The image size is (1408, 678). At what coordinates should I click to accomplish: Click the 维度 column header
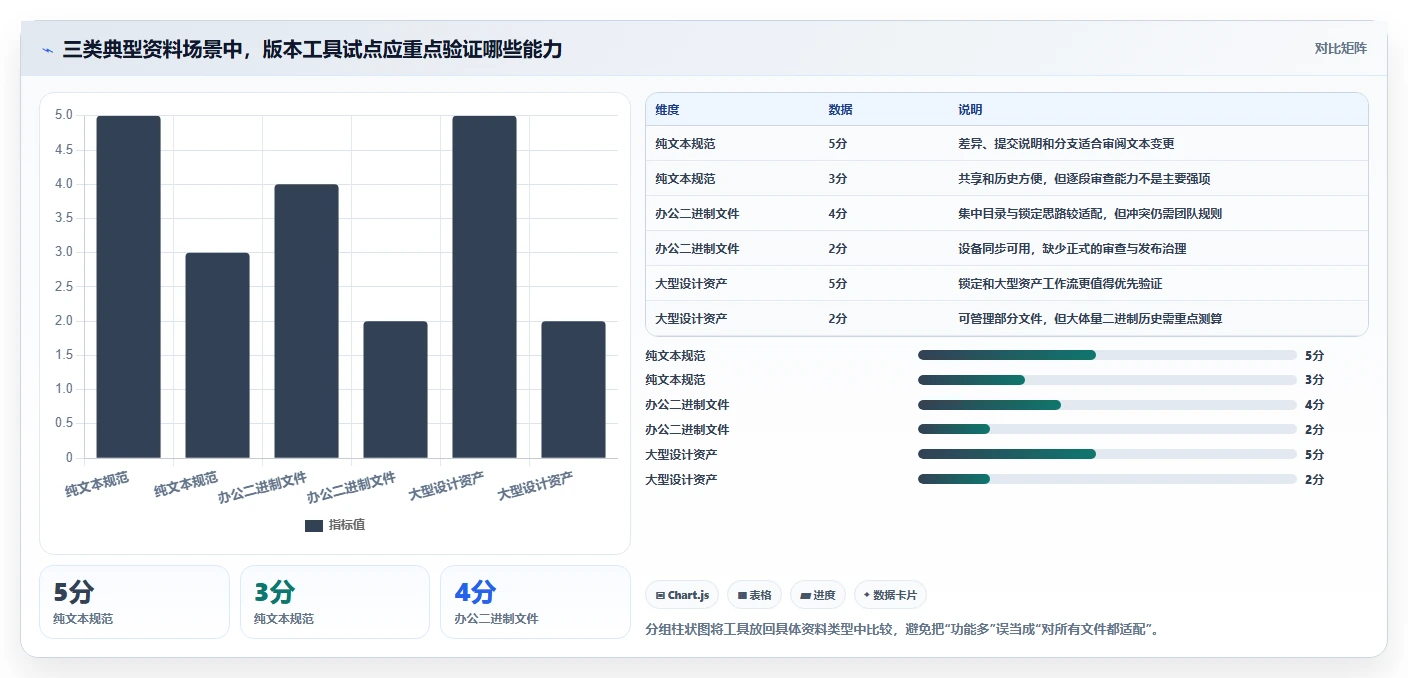667,110
